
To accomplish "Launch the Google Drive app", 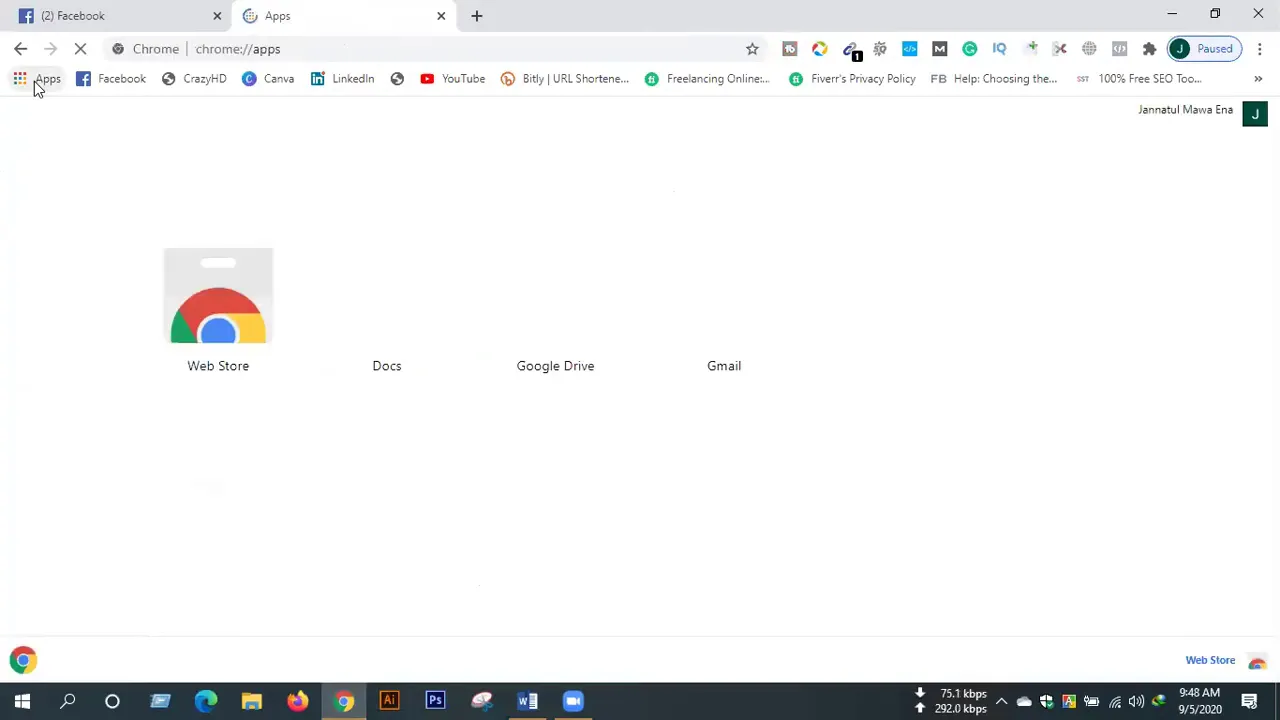I will point(555,366).
